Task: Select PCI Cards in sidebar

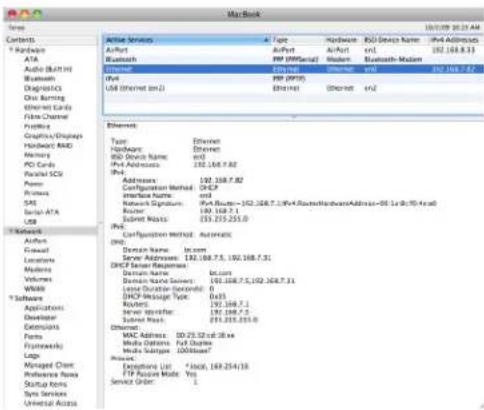Action: (x=39, y=165)
